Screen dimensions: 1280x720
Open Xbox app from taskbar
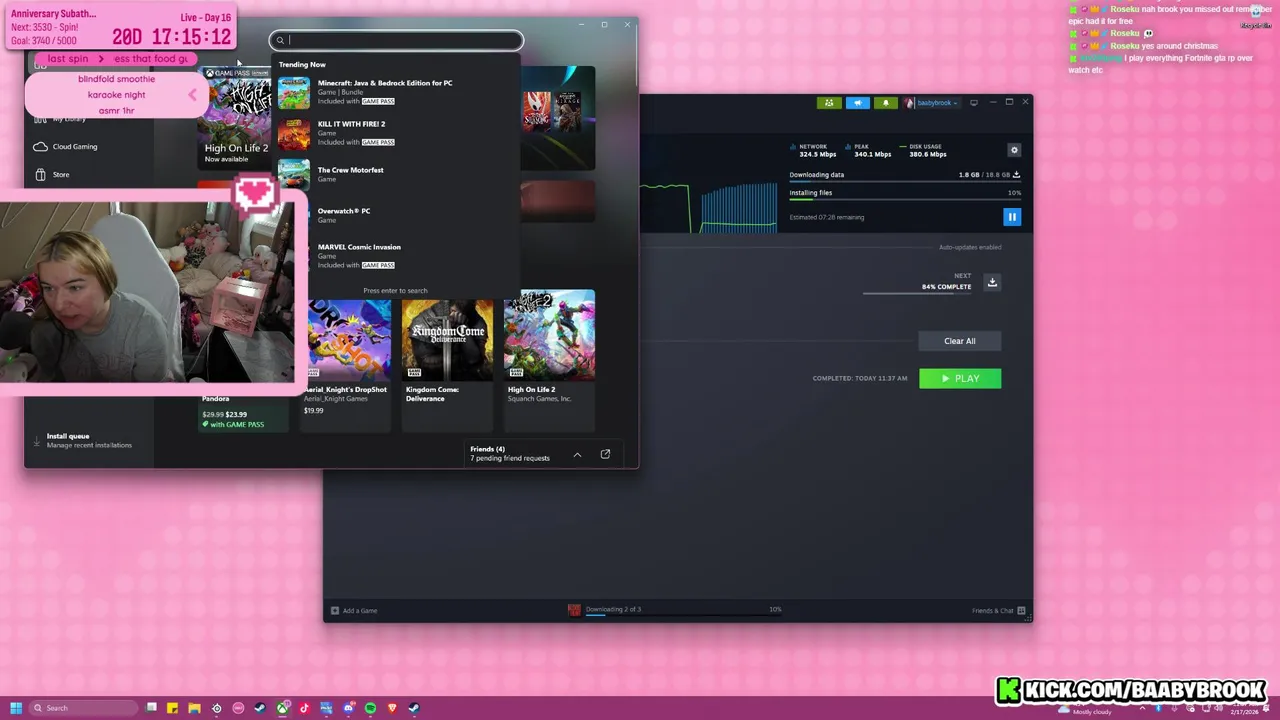pyautogui.click(x=282, y=708)
